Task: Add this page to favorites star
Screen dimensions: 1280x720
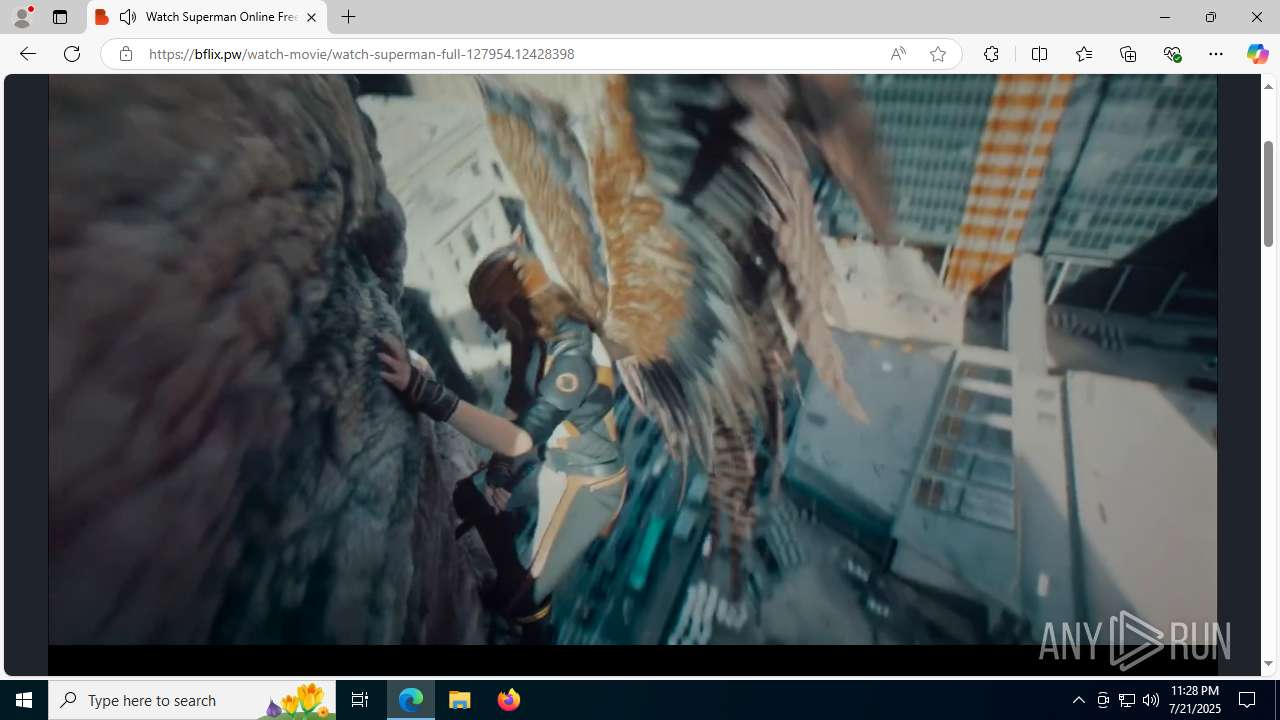Action: (938, 54)
